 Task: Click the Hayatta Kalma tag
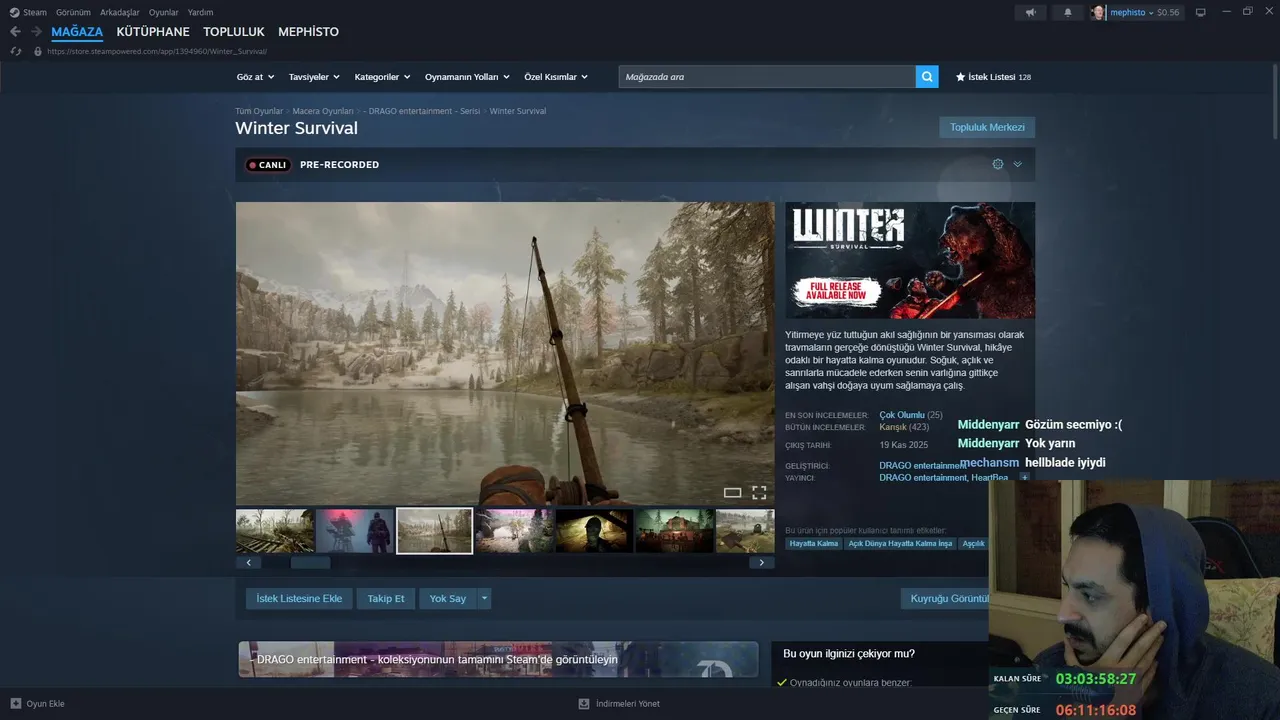pos(814,544)
